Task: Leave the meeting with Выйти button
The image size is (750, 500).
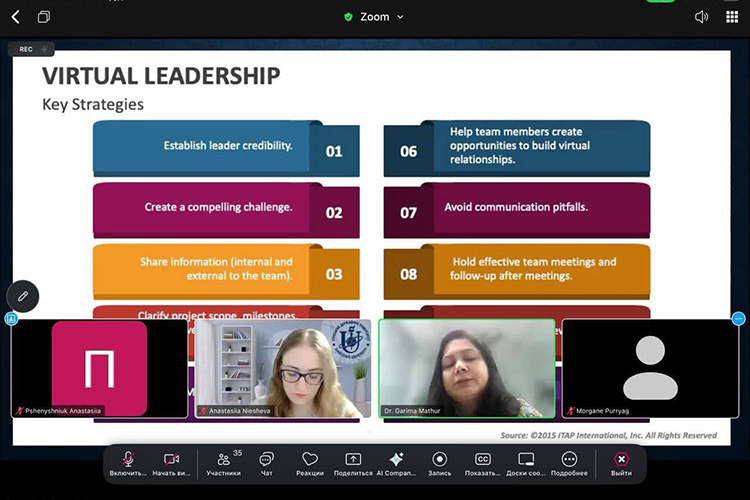Action: [621, 459]
